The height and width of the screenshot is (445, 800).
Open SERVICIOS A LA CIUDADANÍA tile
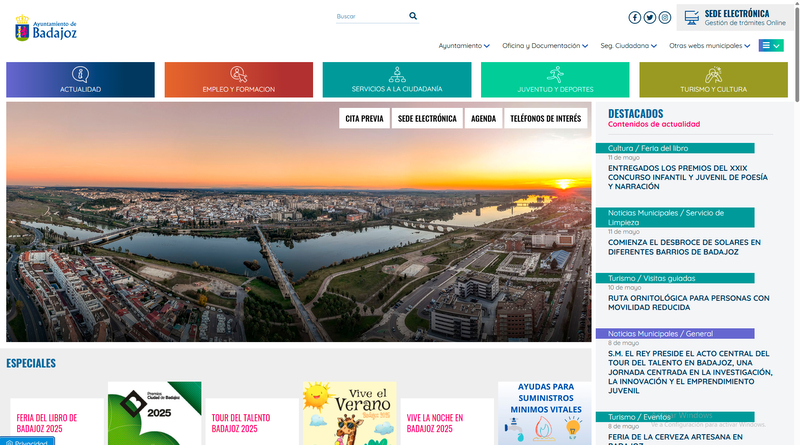coord(397,80)
